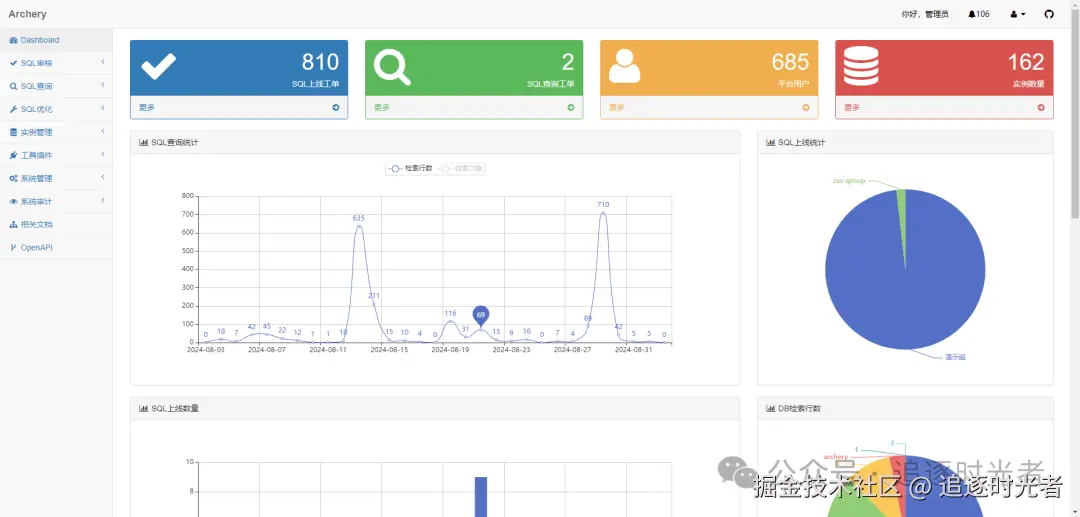The image size is (1080, 517).
Task: Click the bar-chart icon beside SQL上线统计
Action: click(771, 143)
